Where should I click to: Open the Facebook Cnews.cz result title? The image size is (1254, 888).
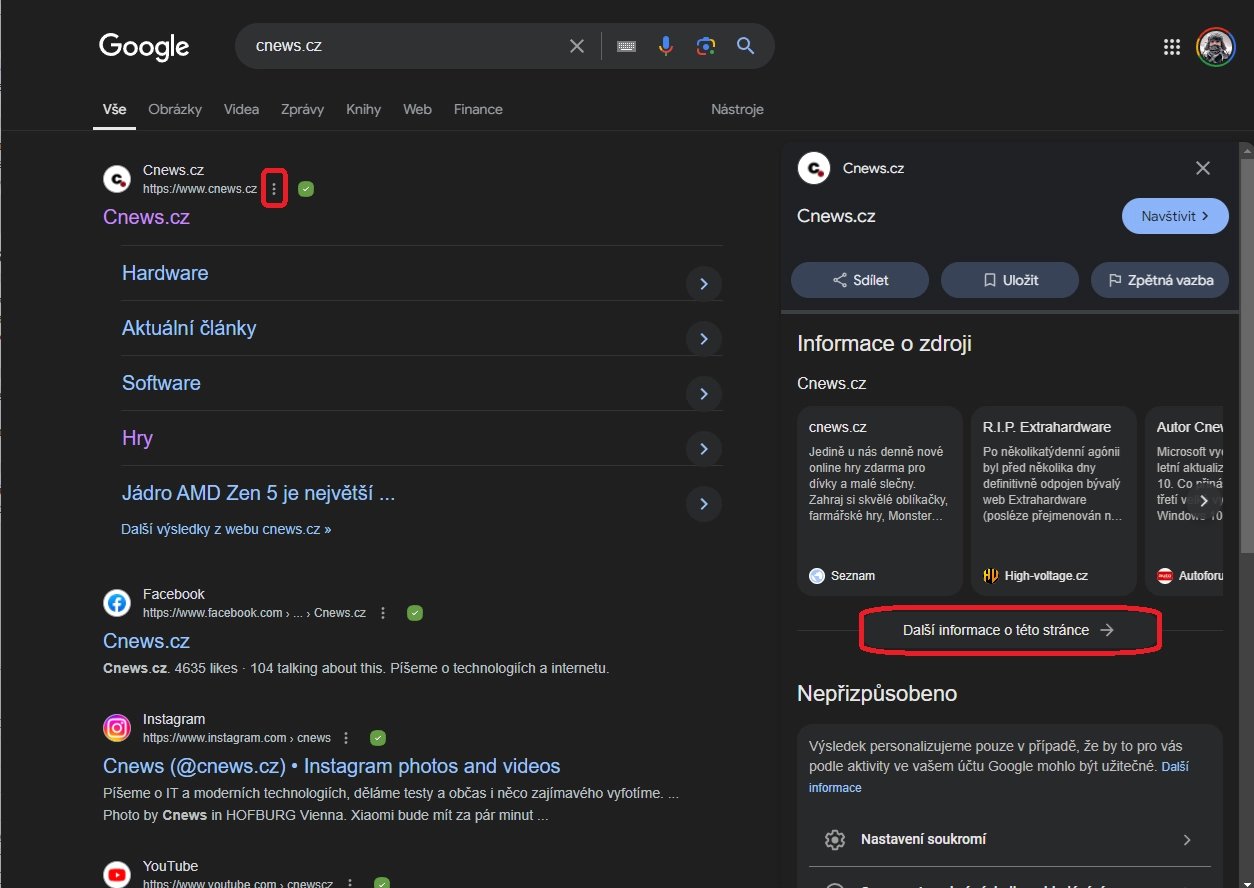146,641
